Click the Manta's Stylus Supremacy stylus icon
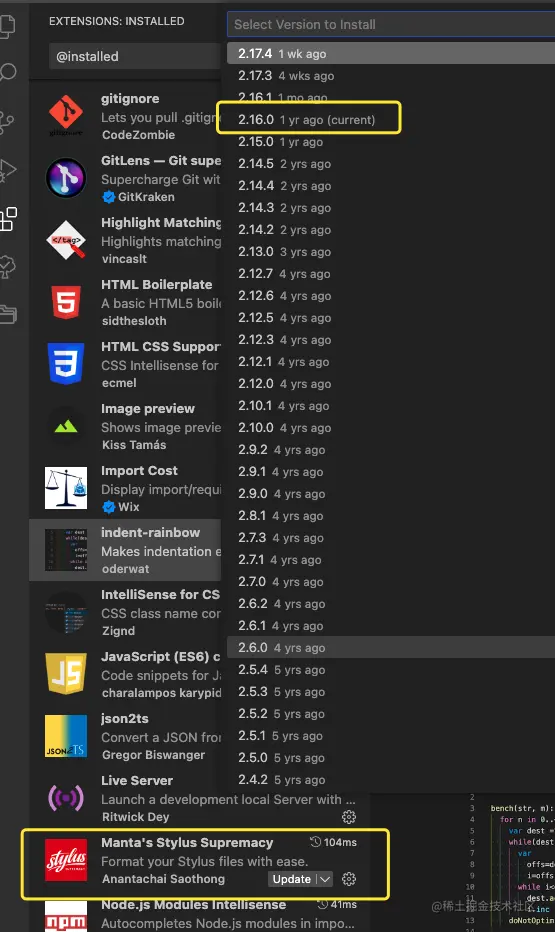 [66, 860]
